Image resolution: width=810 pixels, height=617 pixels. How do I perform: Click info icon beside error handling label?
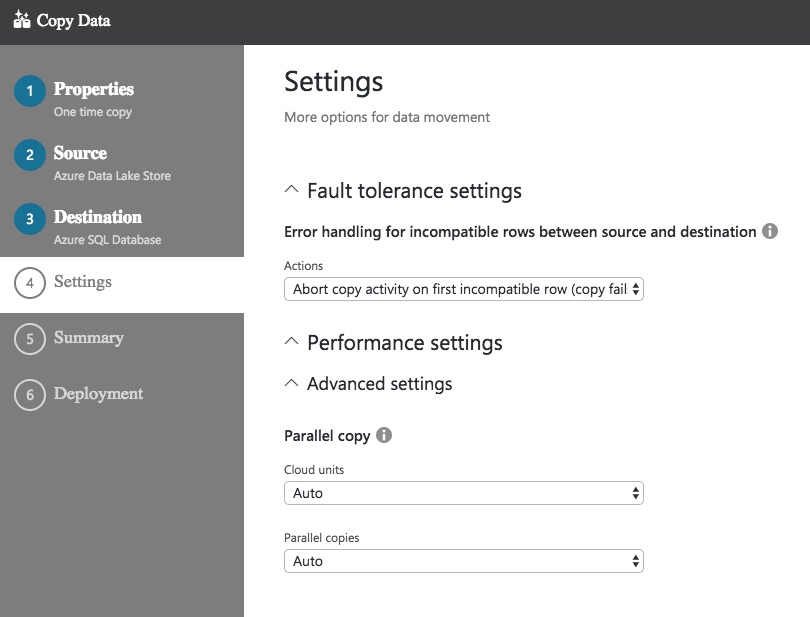point(770,231)
